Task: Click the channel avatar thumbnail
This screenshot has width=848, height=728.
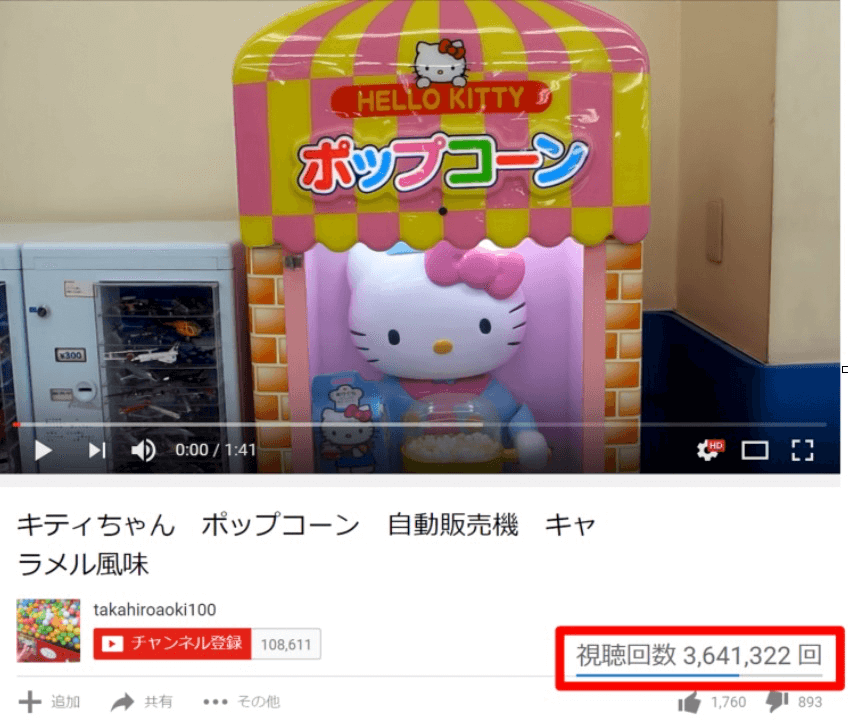Action: click(x=49, y=631)
